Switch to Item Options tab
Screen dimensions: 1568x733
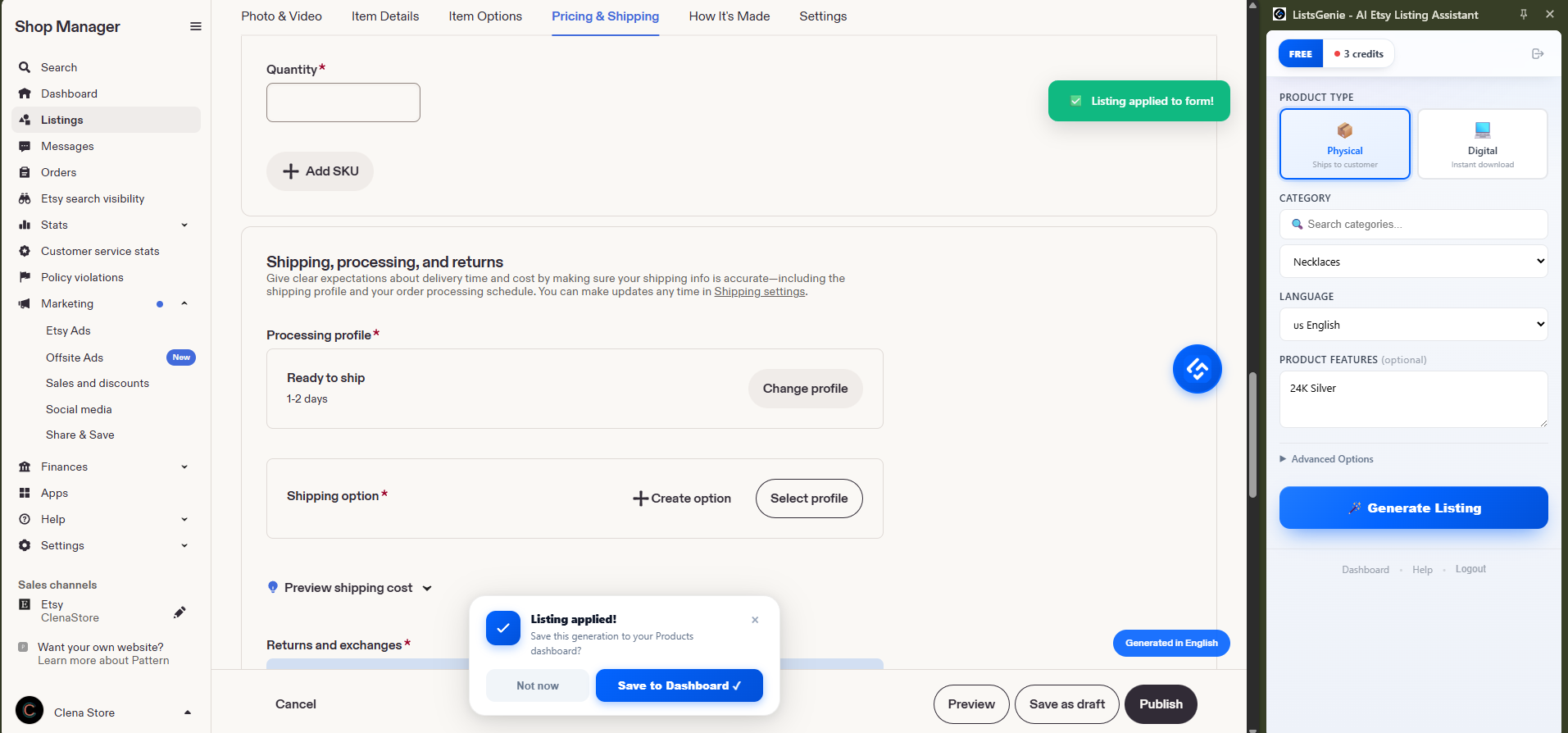485,16
